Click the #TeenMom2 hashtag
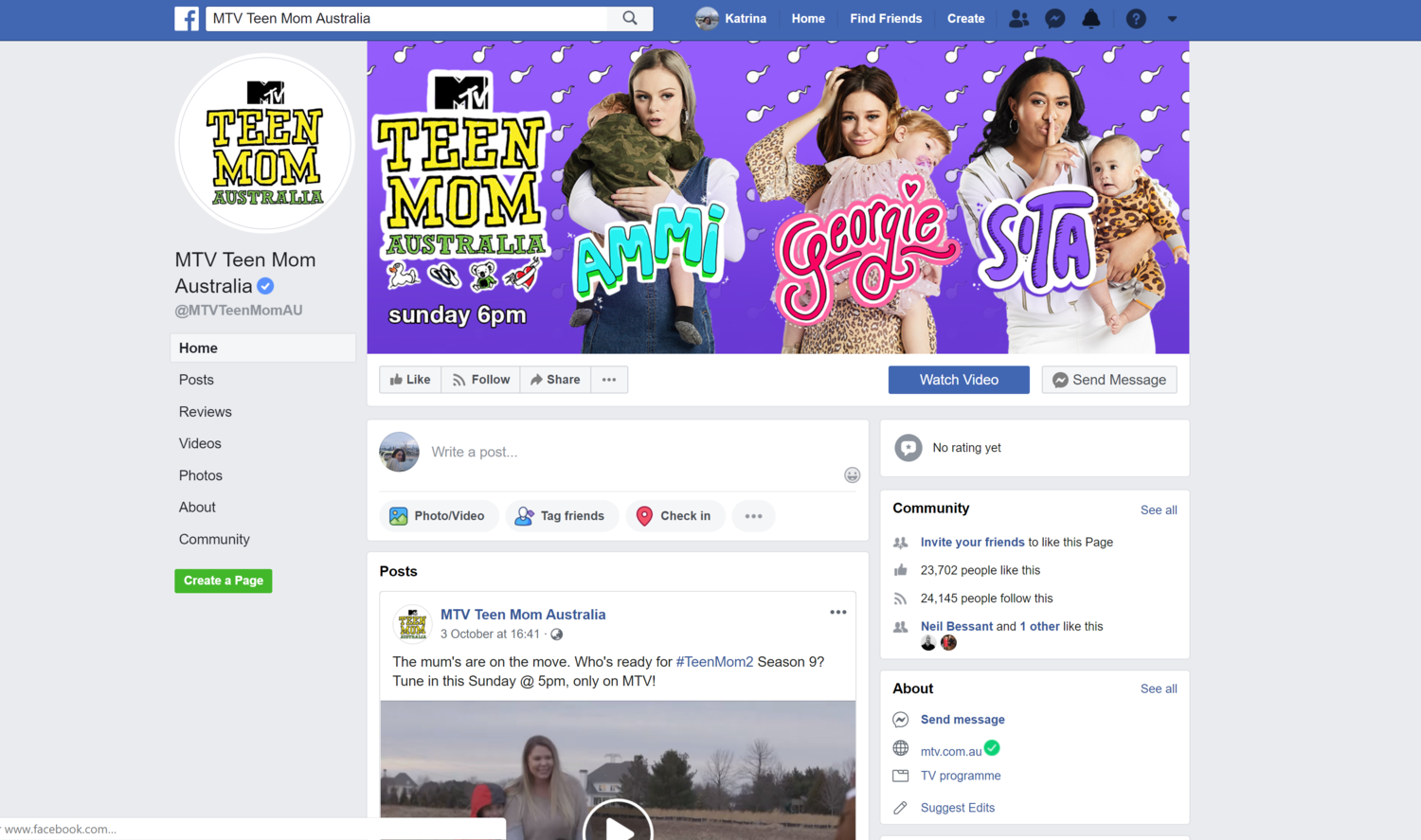Image resolution: width=1421 pixels, height=840 pixels. [714, 662]
